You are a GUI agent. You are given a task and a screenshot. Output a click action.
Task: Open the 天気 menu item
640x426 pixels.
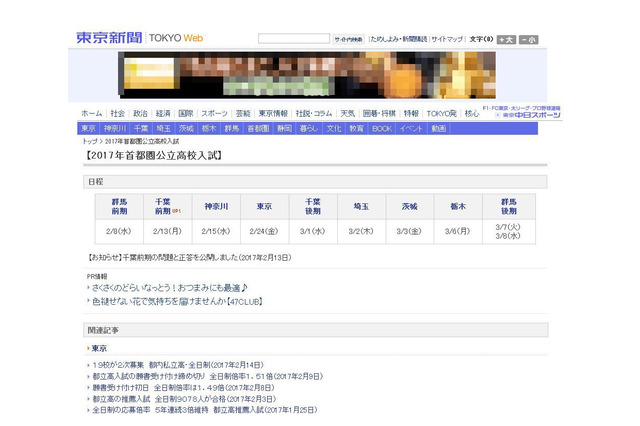pos(348,113)
